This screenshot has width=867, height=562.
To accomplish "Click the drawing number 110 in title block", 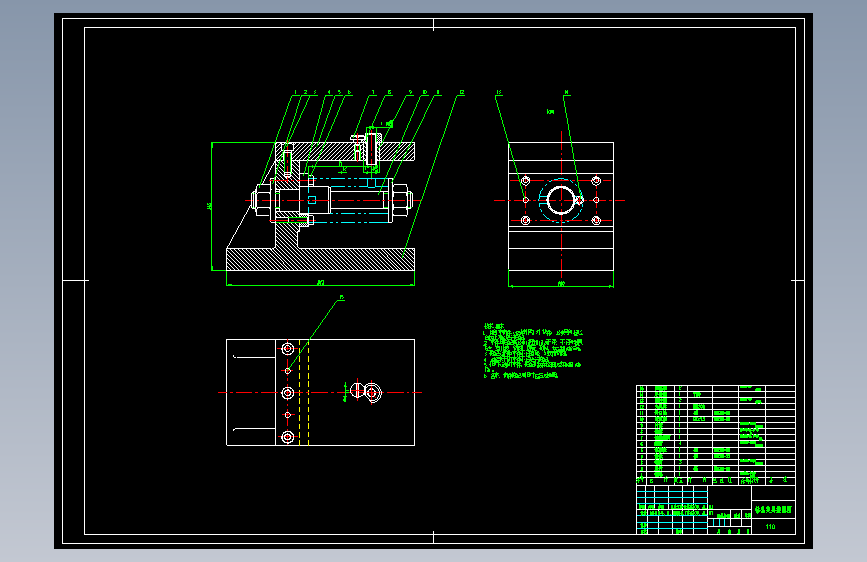I will [x=770, y=527].
